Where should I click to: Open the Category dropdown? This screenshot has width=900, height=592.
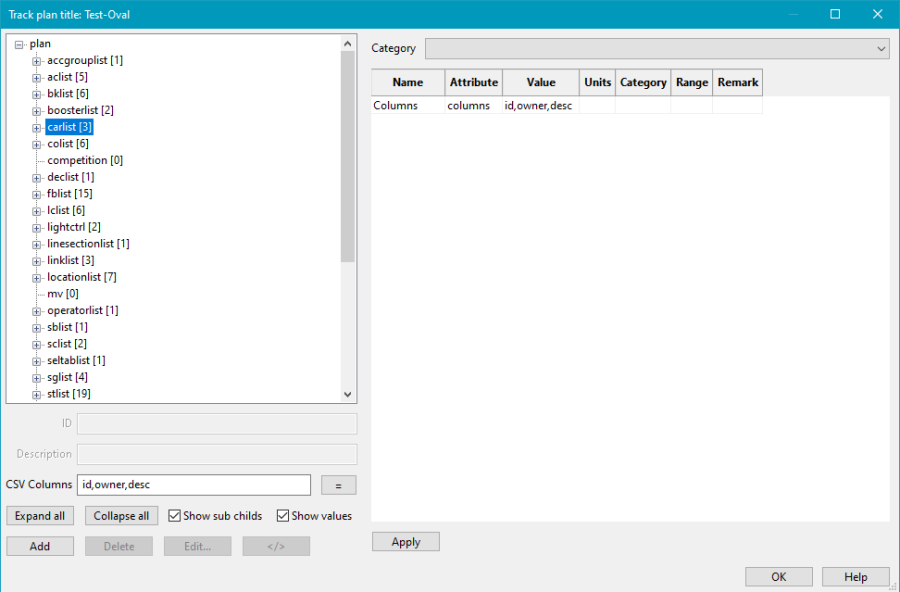point(657,48)
